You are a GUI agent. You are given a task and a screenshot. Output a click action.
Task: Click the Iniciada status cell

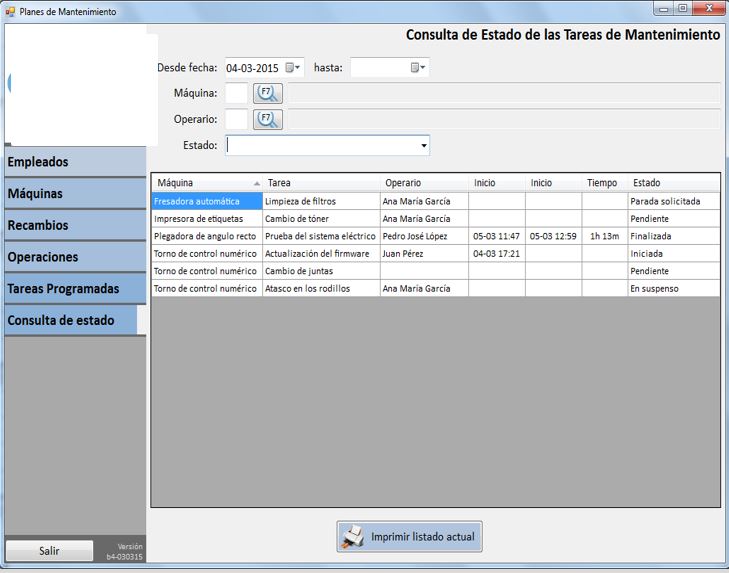674,253
